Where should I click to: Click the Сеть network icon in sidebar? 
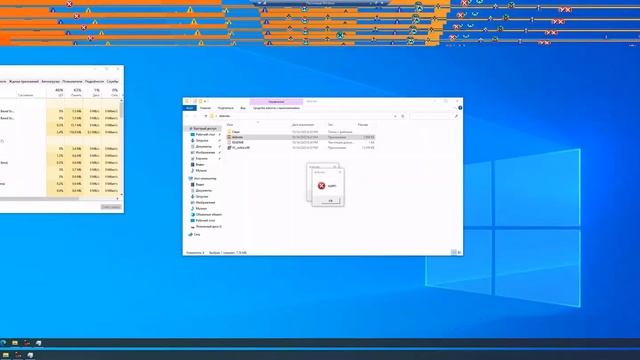click(190, 235)
